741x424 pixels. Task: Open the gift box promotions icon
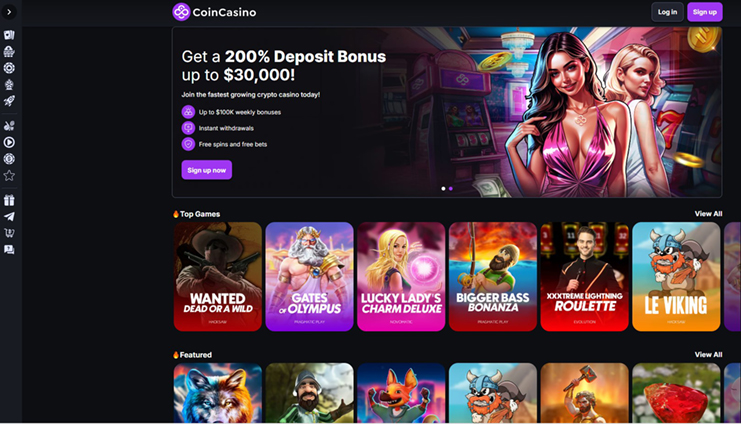(x=9, y=200)
